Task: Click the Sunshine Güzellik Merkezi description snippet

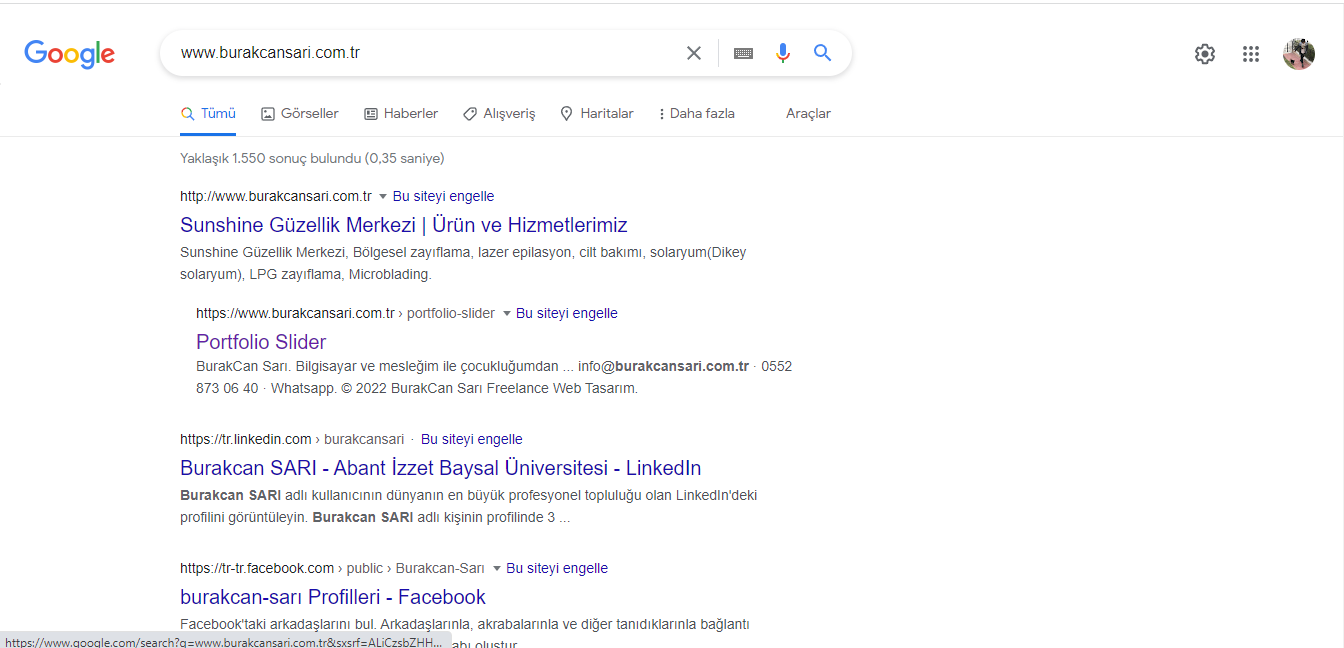Action: point(463,263)
